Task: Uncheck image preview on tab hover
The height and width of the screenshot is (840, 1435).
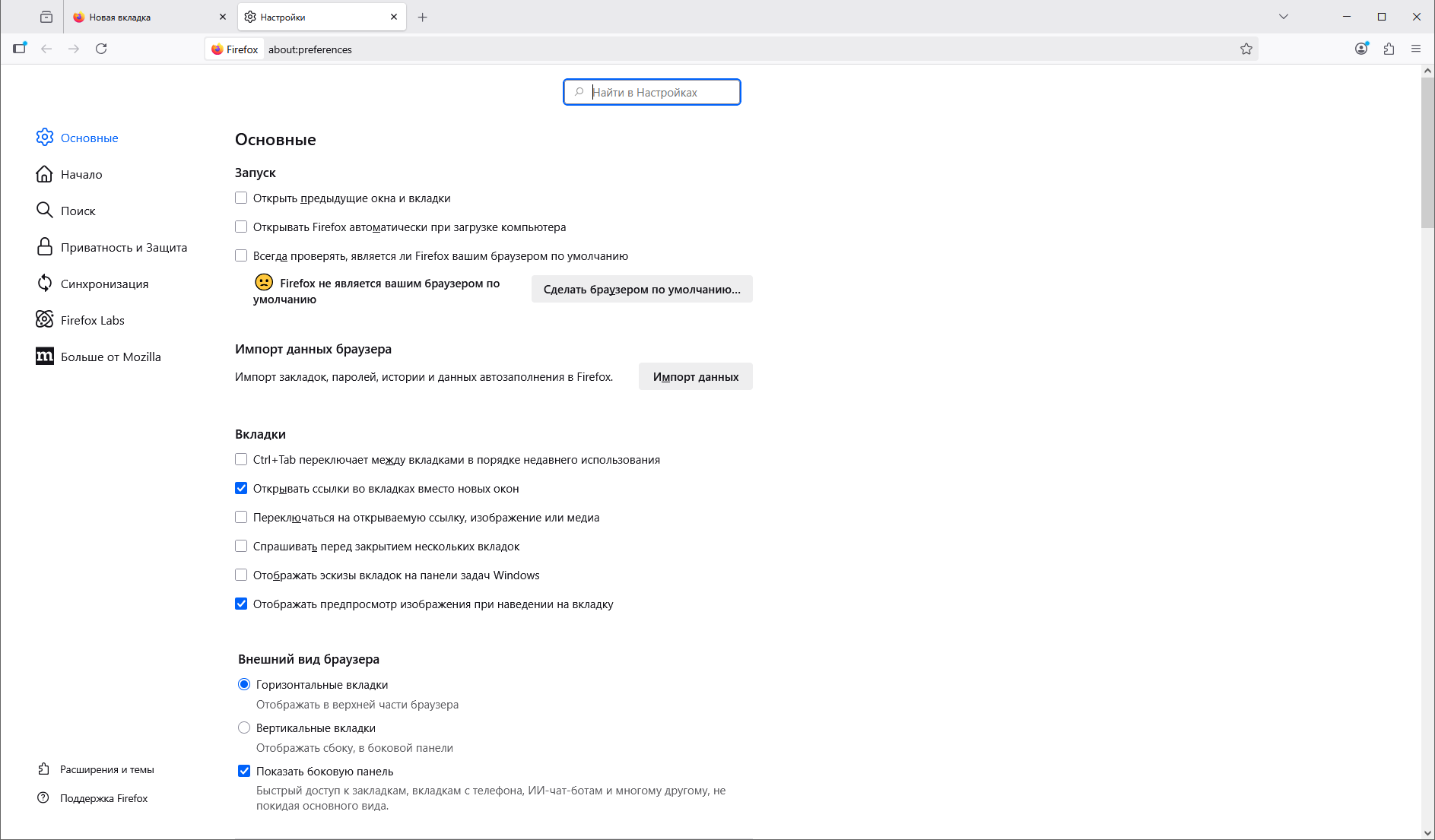Action: point(241,604)
